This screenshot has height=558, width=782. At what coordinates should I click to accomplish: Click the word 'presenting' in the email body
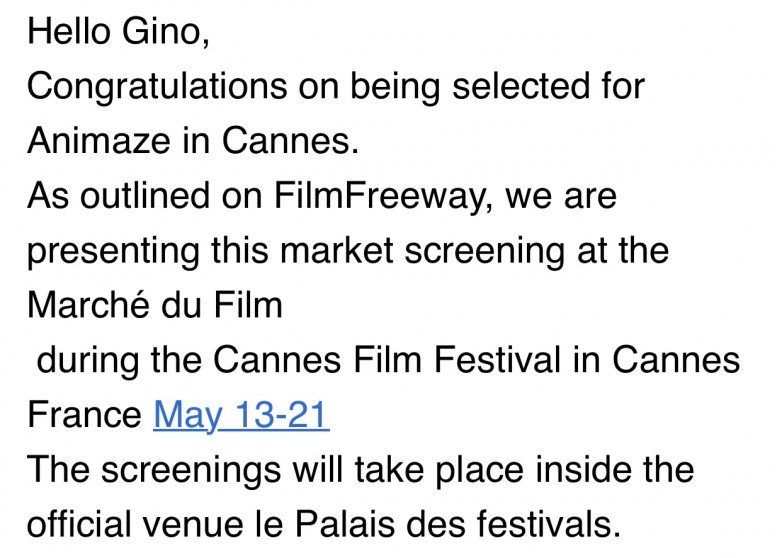point(113,251)
